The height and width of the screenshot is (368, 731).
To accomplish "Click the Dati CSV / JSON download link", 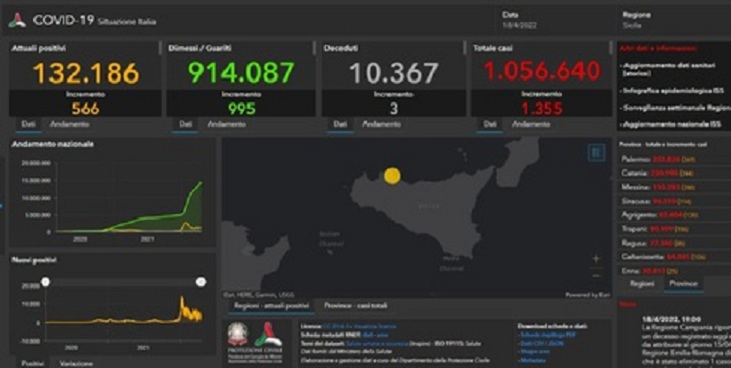I will tap(541, 343).
